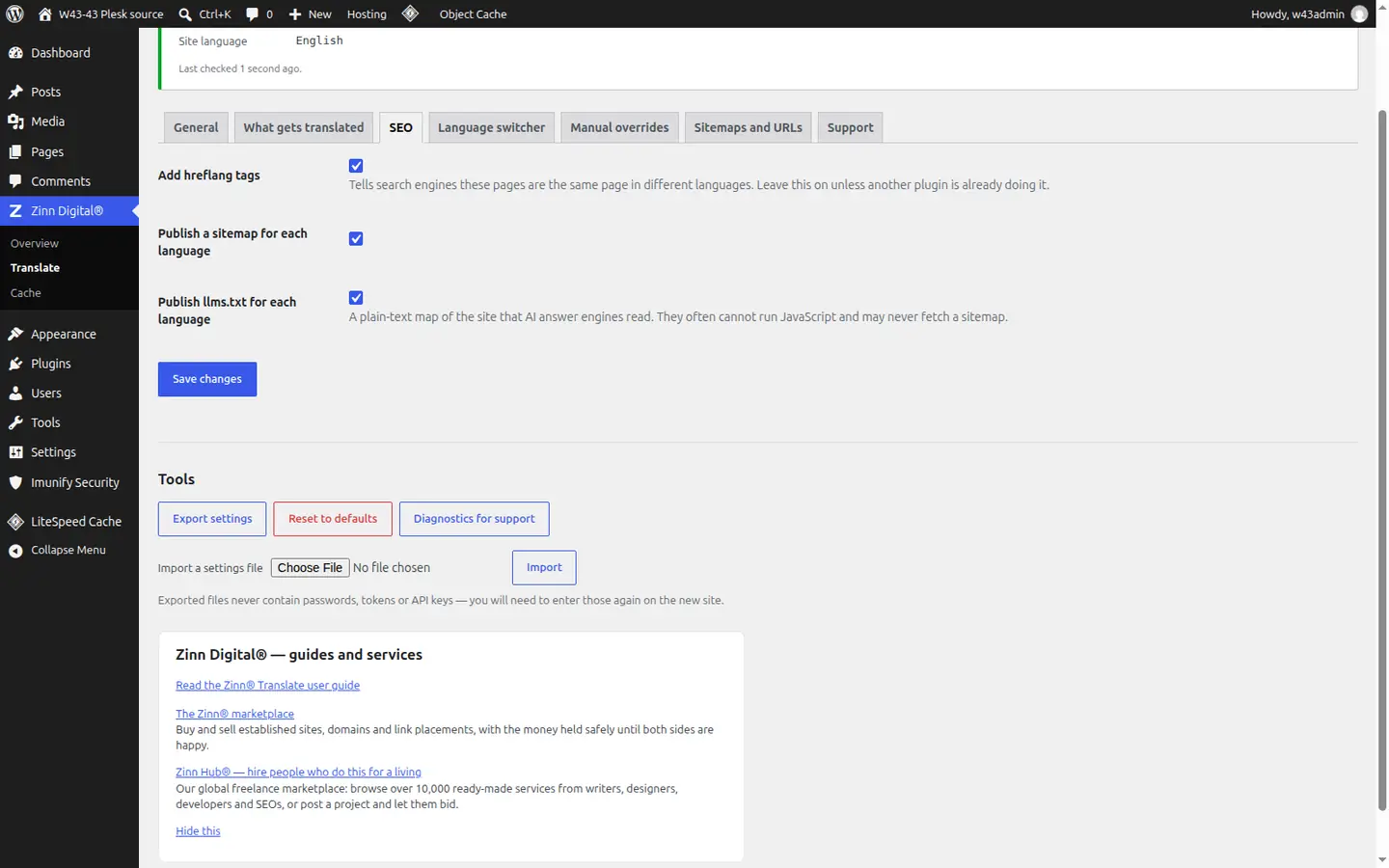Viewport: 1389px width, 868px height.
Task: Toggle Publish a sitemap for each language
Action: [x=356, y=238]
